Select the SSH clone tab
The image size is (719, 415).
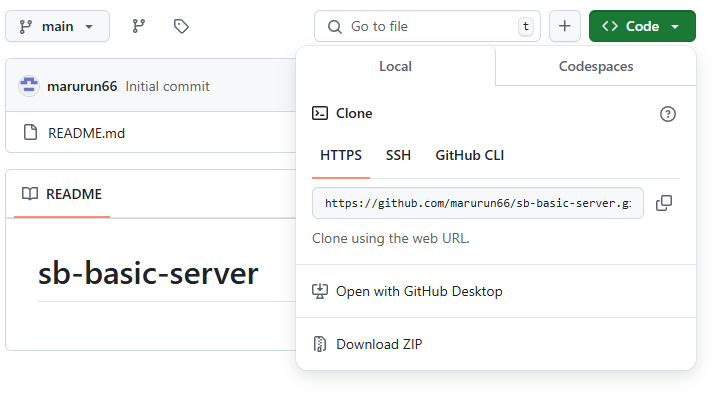point(398,155)
